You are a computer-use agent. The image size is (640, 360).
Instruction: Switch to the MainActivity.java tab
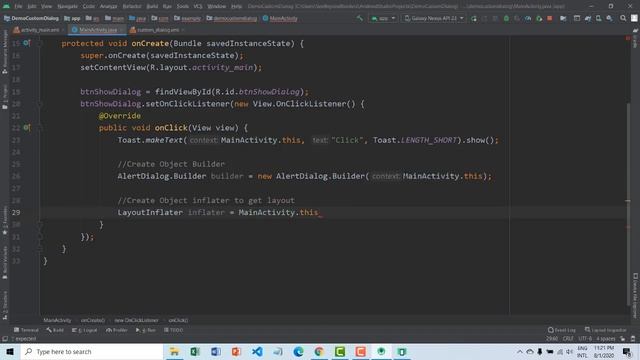(97, 30)
